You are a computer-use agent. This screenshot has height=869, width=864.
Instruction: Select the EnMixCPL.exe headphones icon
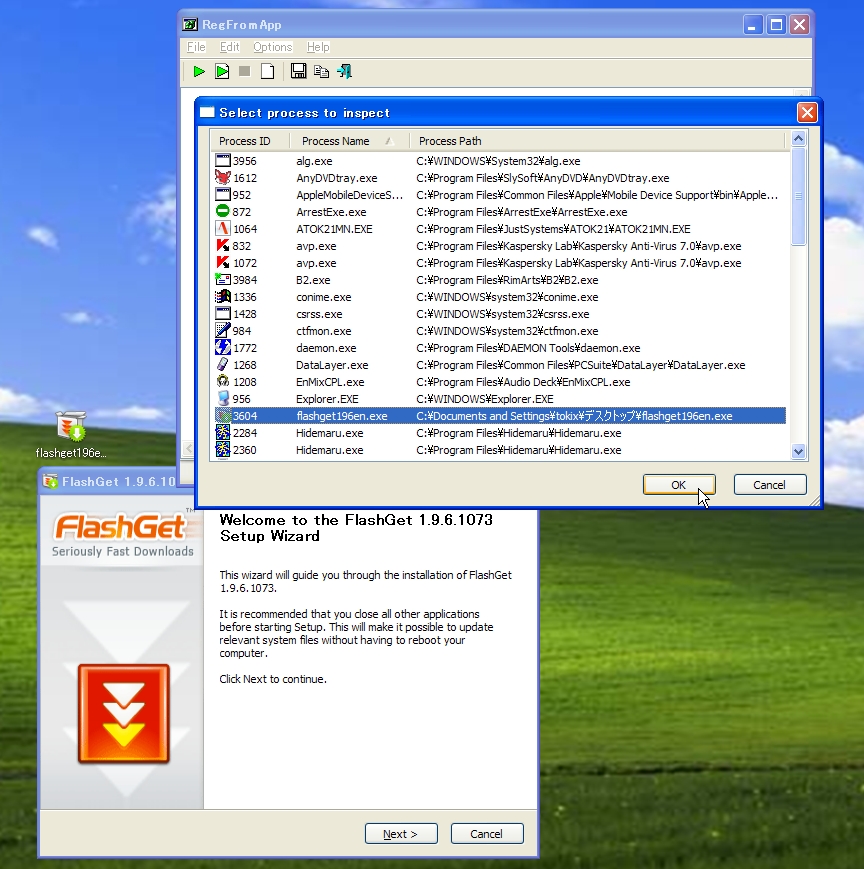point(223,382)
